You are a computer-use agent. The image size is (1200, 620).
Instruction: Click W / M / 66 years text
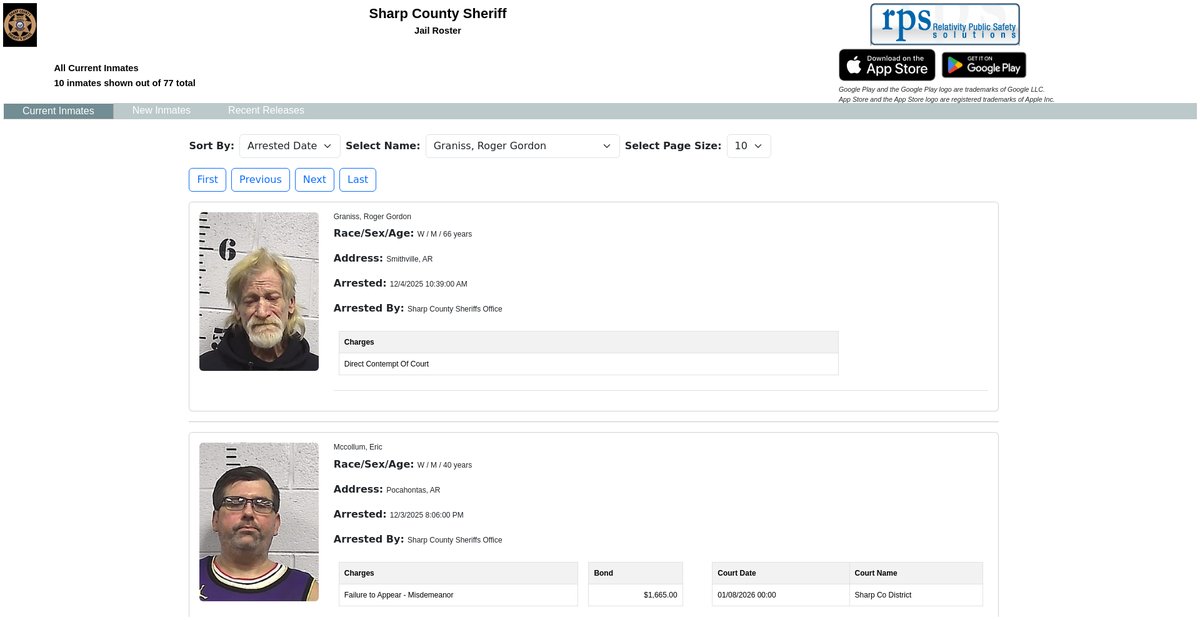click(x=444, y=234)
